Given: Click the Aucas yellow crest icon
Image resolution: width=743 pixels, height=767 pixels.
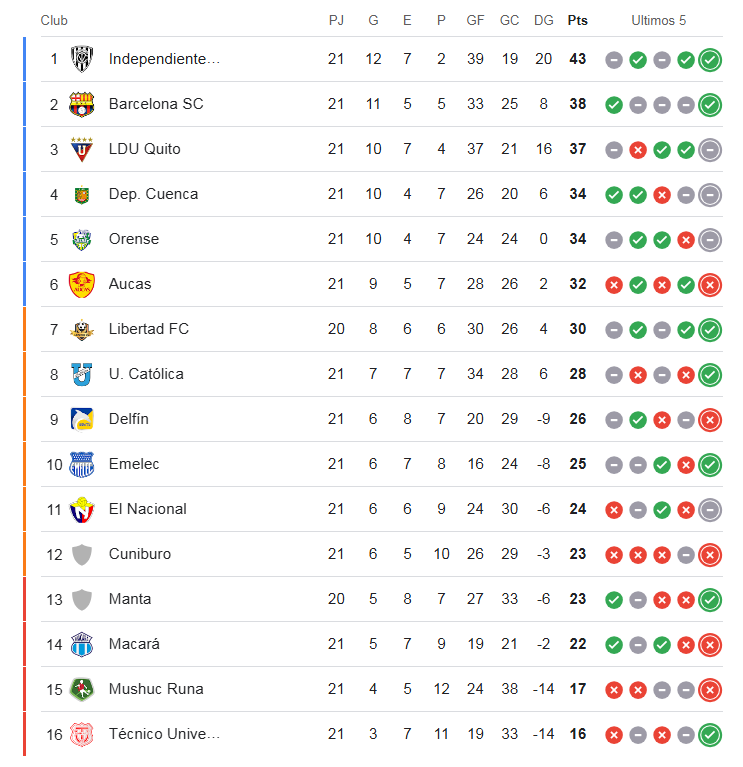Looking at the screenshot, I should tap(82, 285).
